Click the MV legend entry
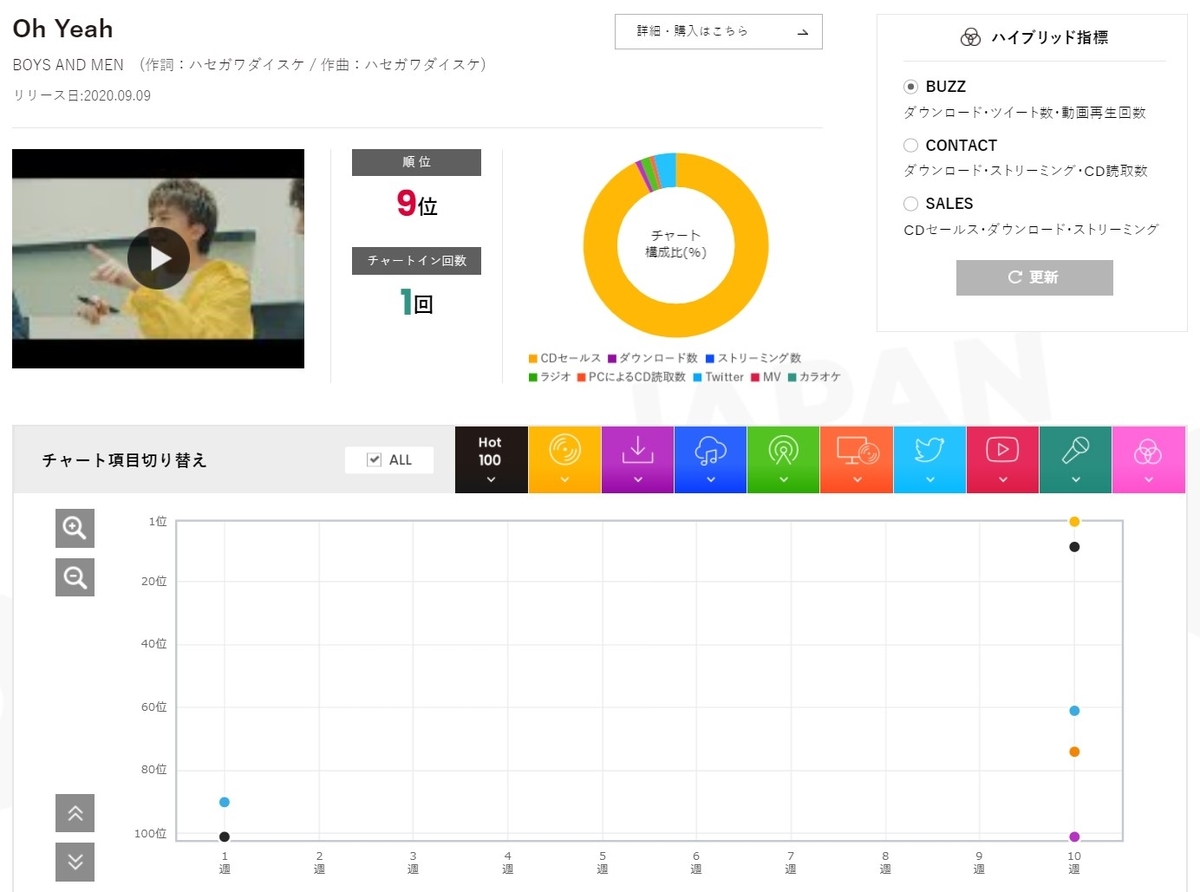This screenshot has height=892, width=1200. point(765,377)
